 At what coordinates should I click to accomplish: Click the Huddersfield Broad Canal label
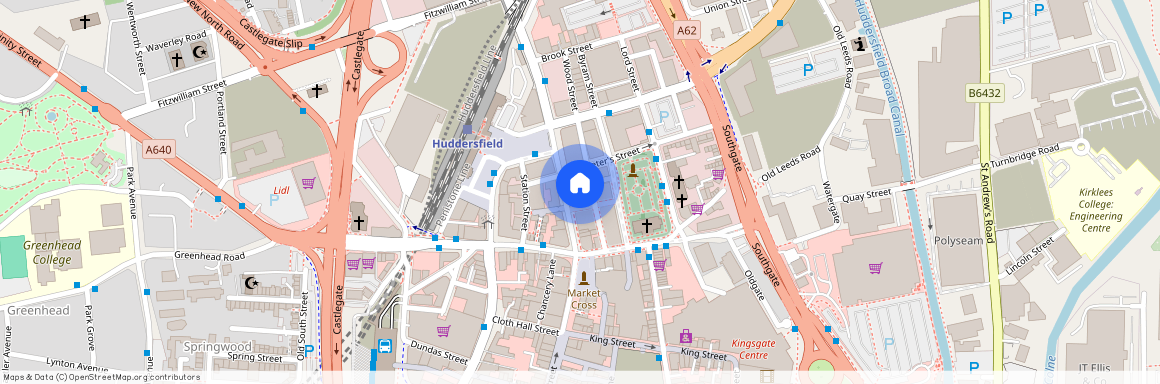tap(881, 67)
